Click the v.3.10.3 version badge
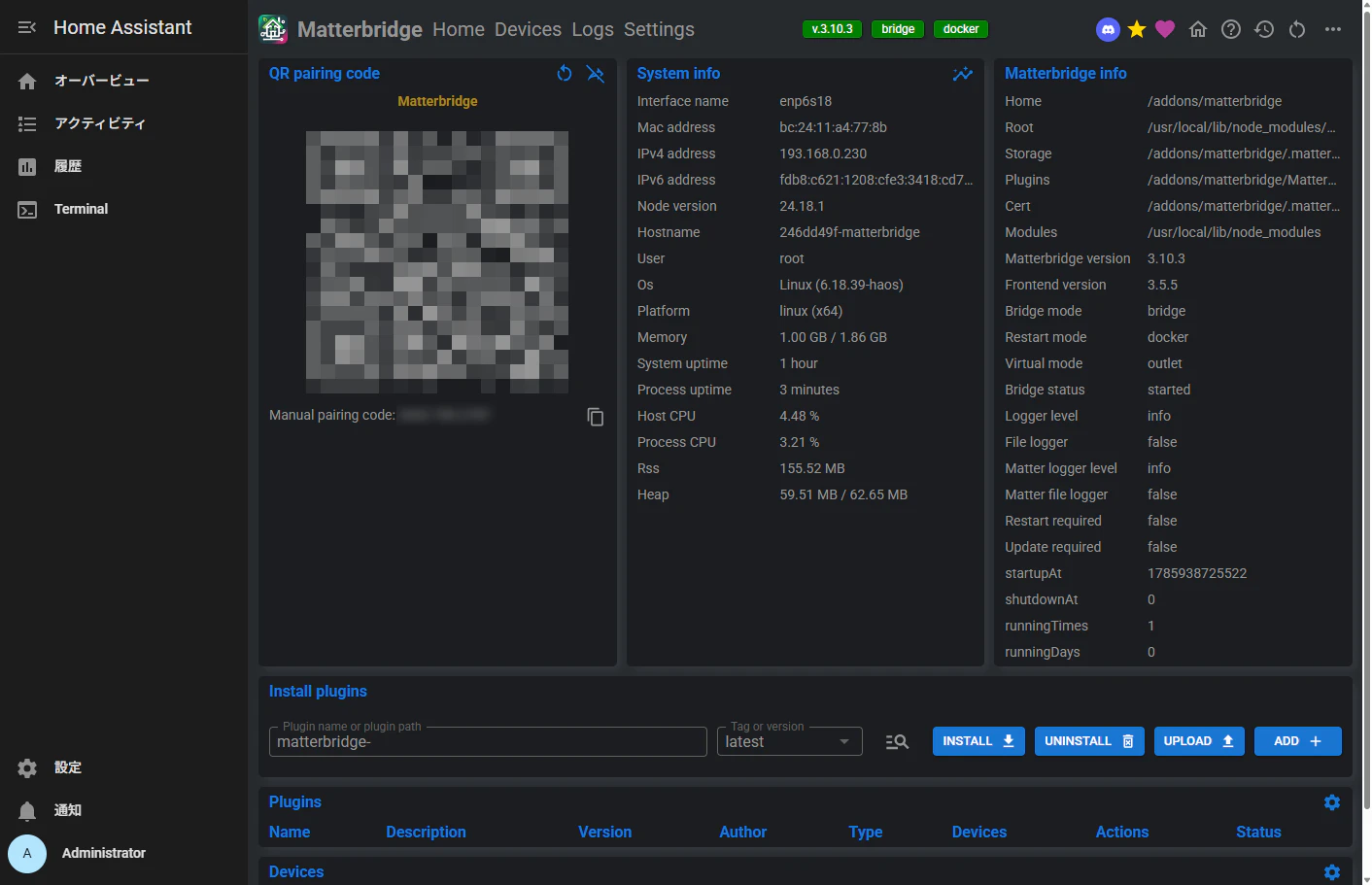Screen dimensions: 1372x885 pyautogui.click(x=833, y=29)
